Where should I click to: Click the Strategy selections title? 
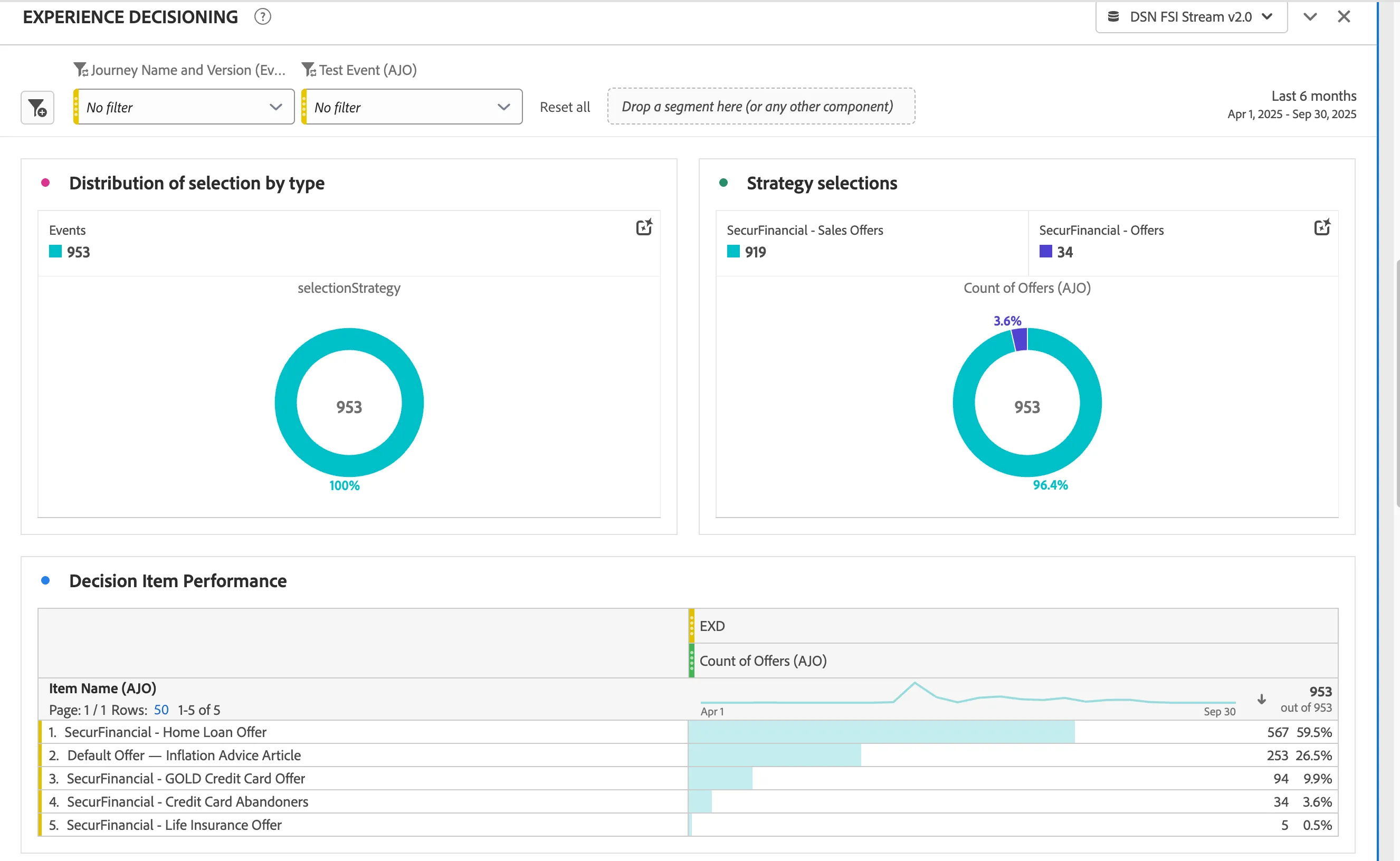click(822, 183)
